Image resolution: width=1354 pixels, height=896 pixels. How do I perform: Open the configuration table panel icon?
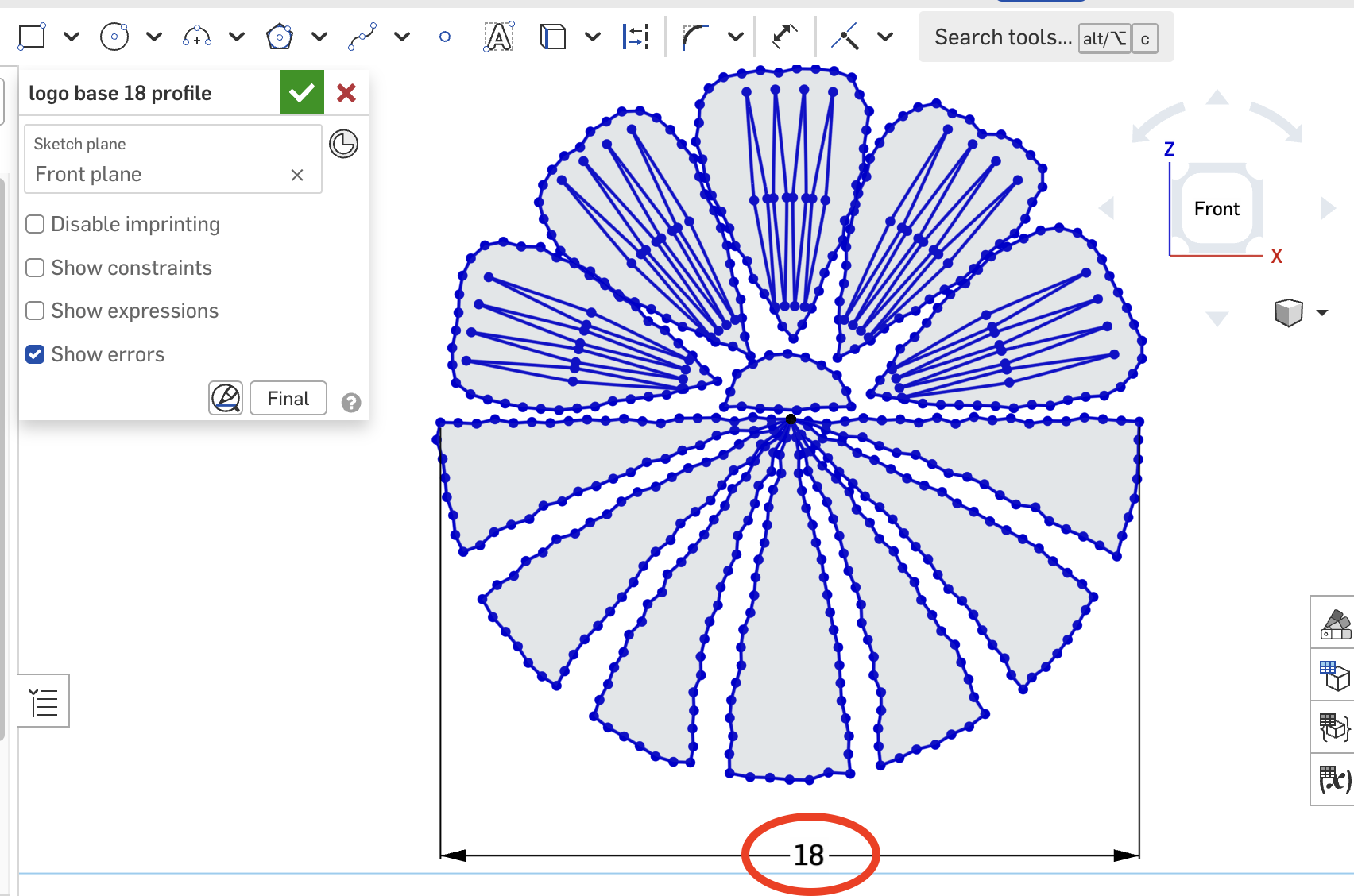point(1336,675)
